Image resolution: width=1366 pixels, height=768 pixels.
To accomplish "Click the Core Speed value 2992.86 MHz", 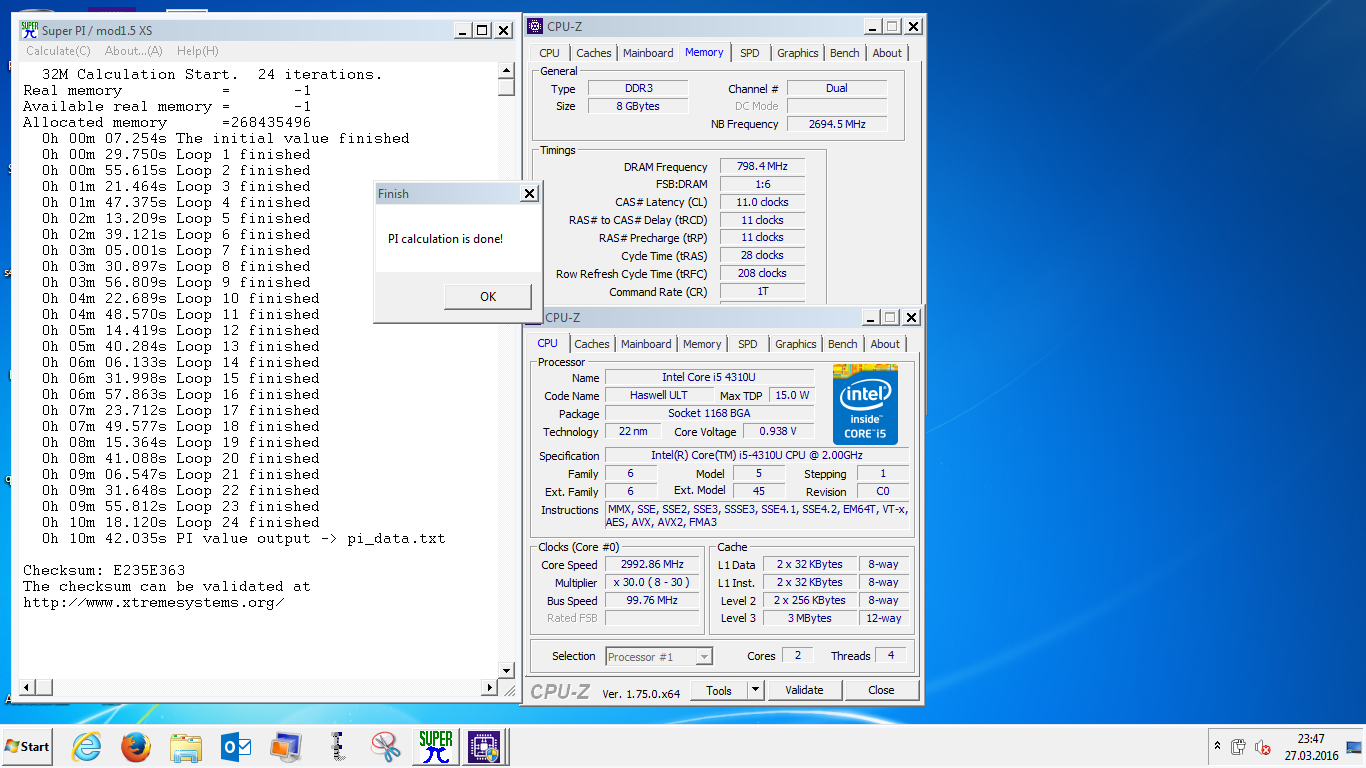I will point(651,564).
